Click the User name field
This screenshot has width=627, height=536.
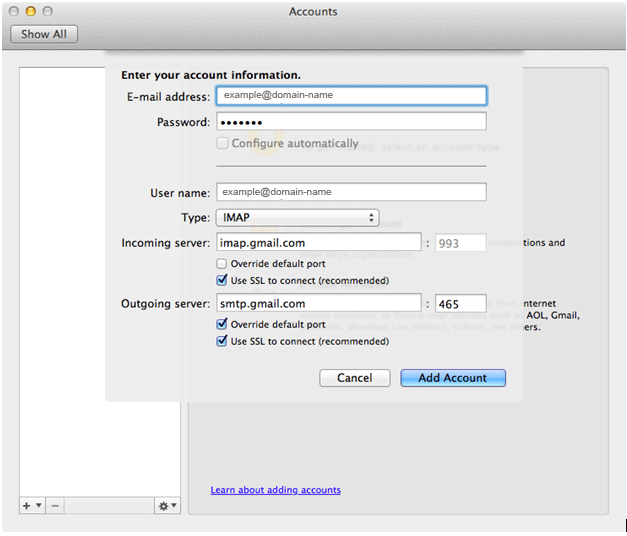pyautogui.click(x=351, y=192)
